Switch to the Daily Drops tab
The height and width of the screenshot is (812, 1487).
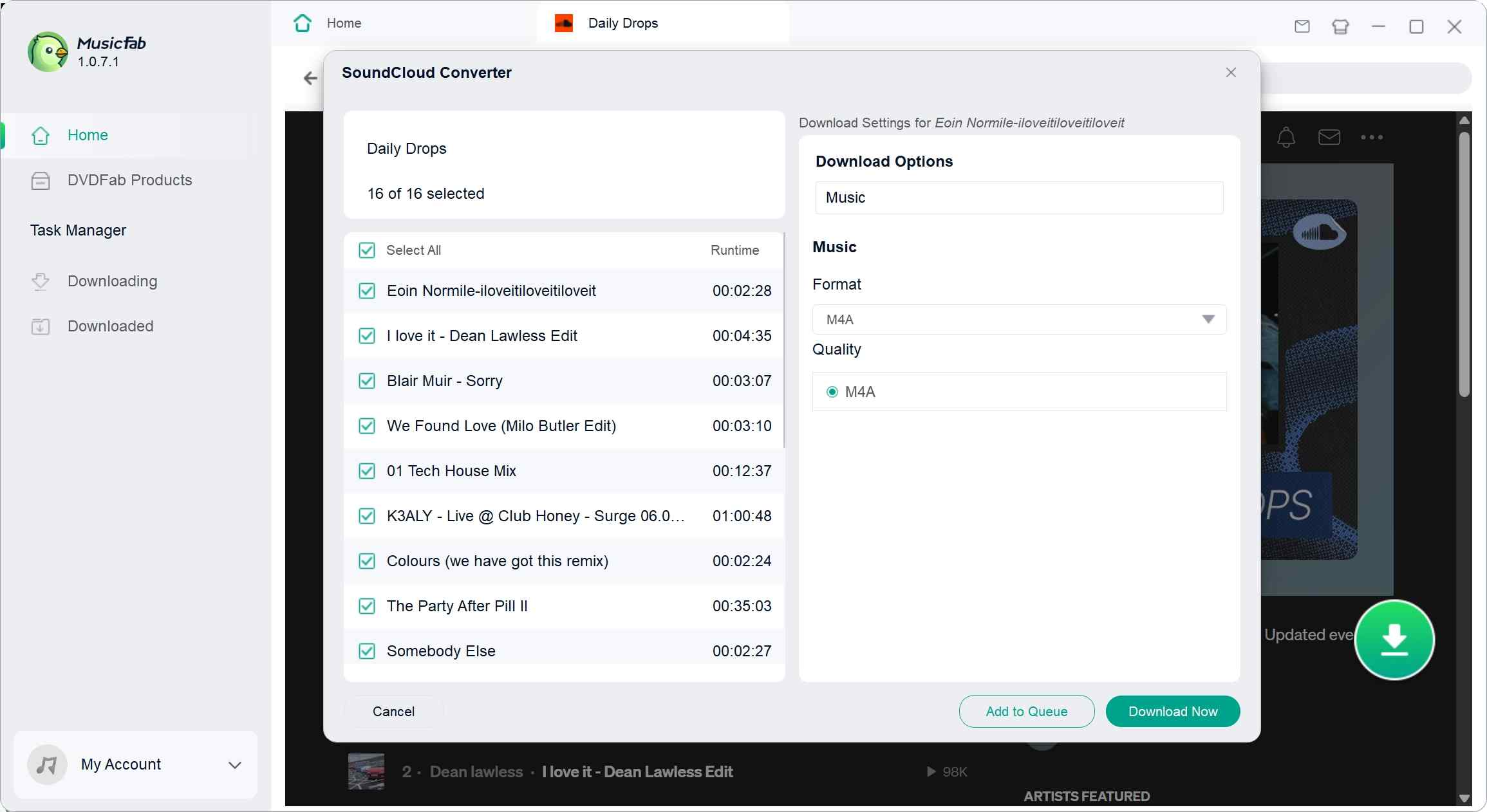(662, 23)
